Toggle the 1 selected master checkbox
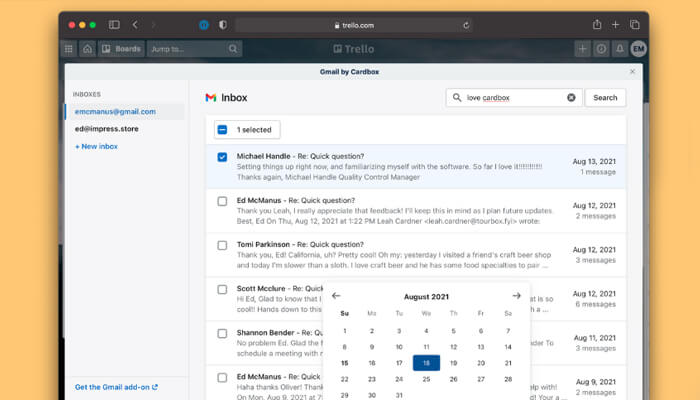700x400 pixels. click(x=222, y=130)
